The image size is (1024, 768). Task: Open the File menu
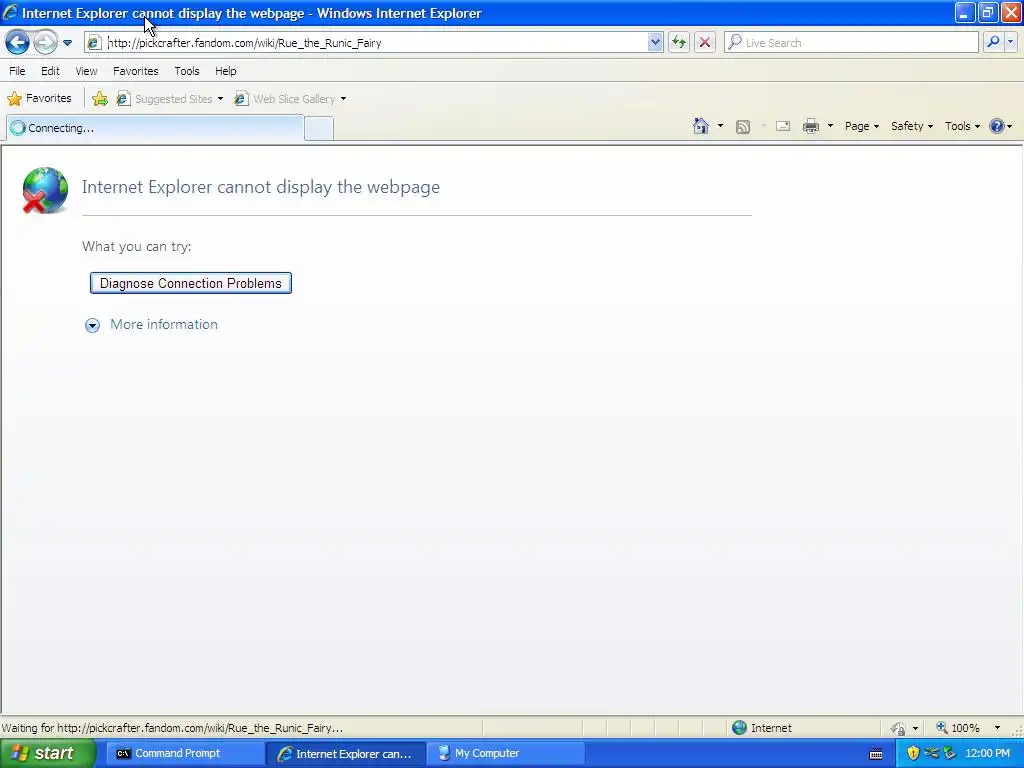(18, 71)
